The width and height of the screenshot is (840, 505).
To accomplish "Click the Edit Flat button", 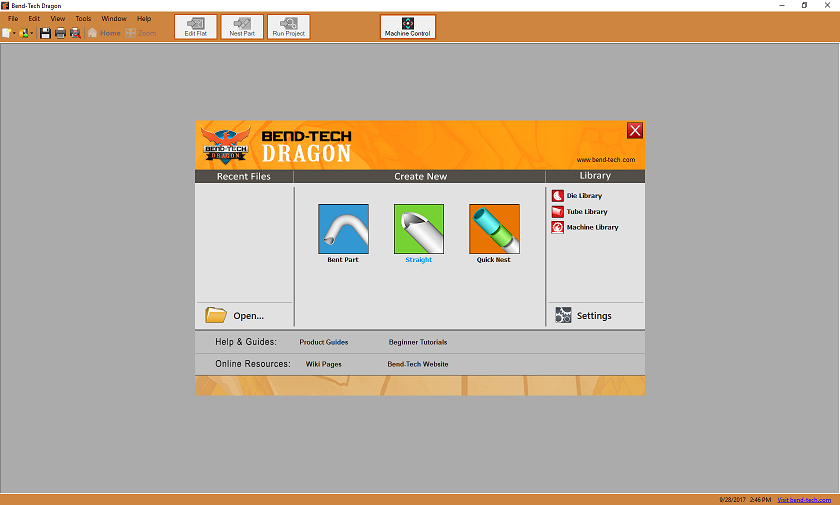I will 196,27.
